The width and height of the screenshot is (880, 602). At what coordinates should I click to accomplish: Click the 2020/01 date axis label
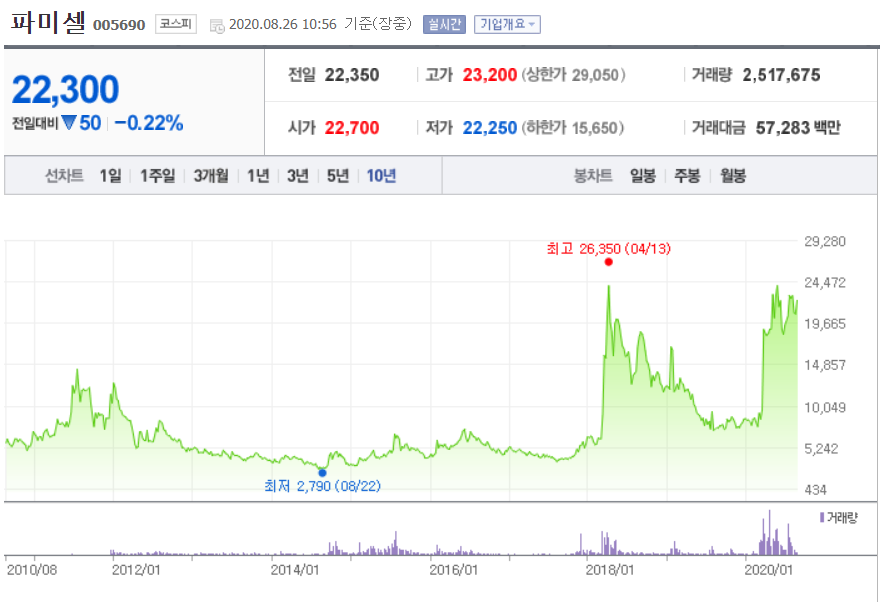769,570
